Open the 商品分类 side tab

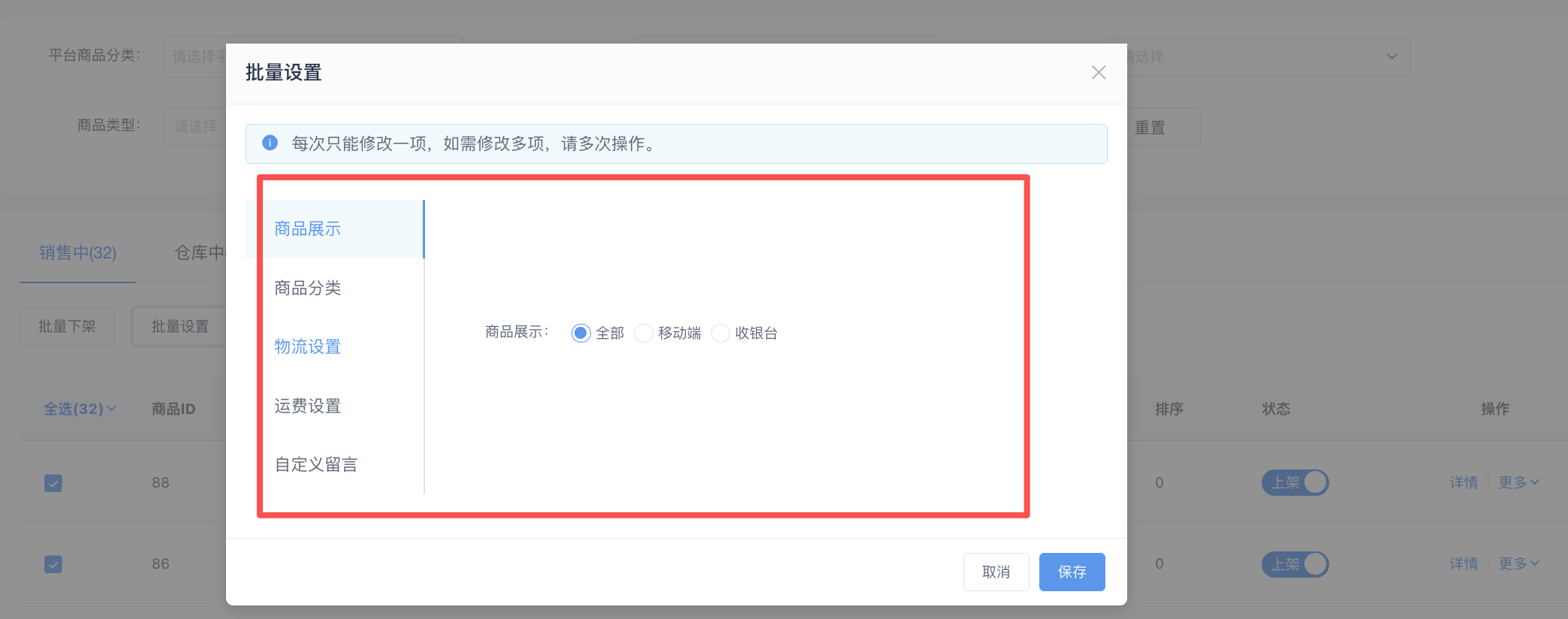pyautogui.click(x=335, y=288)
